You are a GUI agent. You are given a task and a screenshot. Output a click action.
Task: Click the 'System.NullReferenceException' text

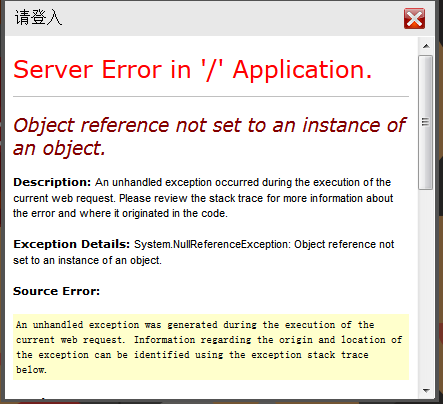click(x=212, y=244)
